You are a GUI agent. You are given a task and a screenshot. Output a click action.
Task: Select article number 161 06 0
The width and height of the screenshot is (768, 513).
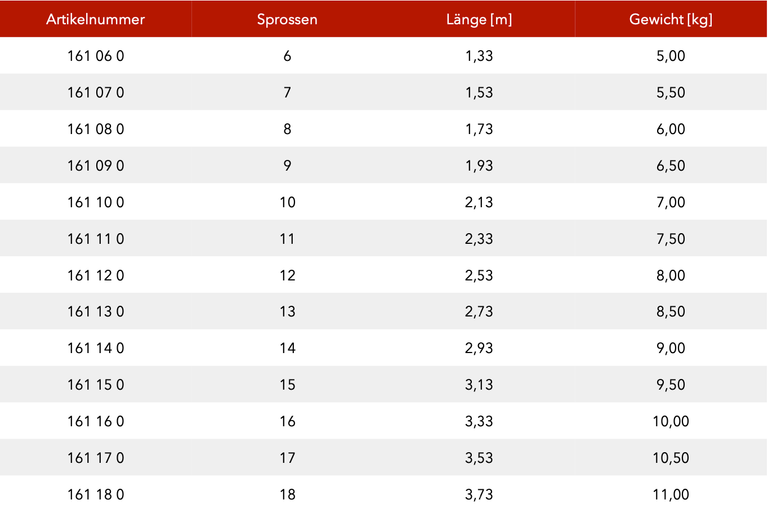[x=96, y=56]
